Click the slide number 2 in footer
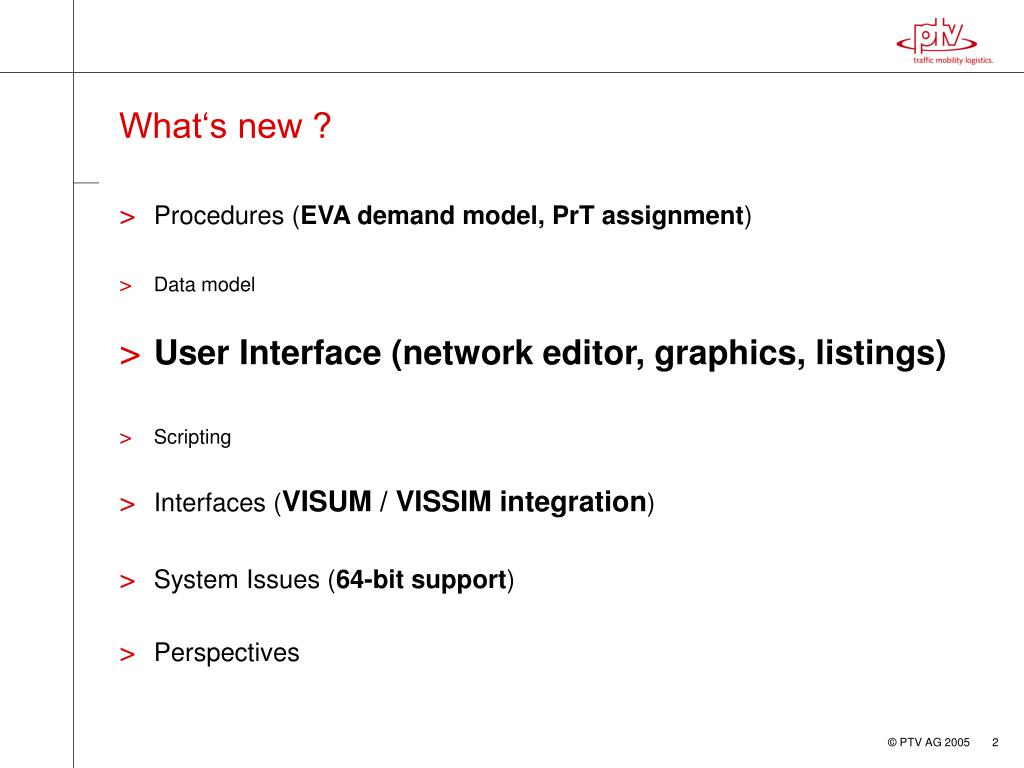Image resolution: width=1024 pixels, height=768 pixels. pyautogui.click(x=995, y=743)
